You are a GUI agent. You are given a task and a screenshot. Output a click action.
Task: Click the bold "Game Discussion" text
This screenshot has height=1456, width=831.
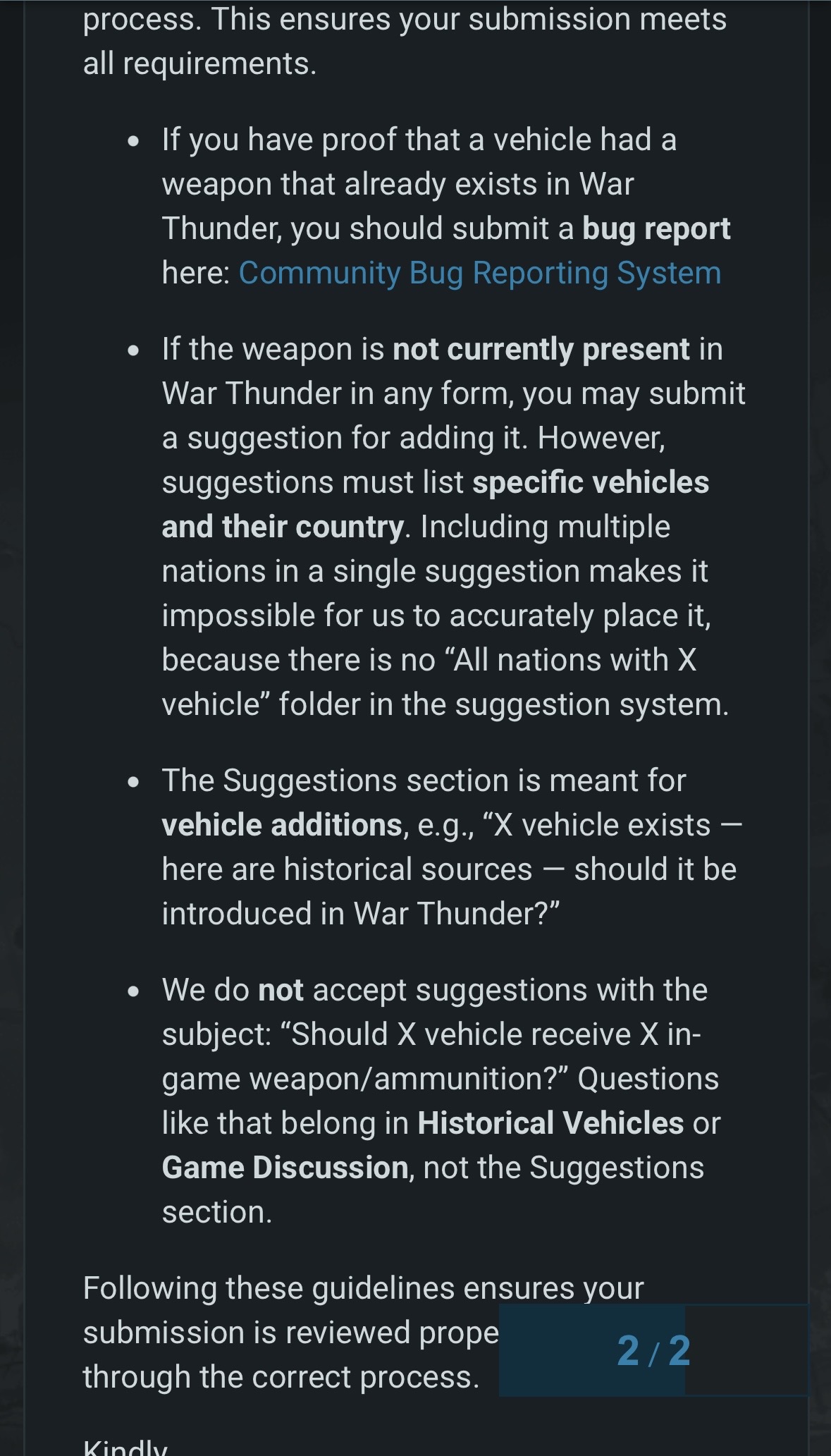tap(285, 1168)
